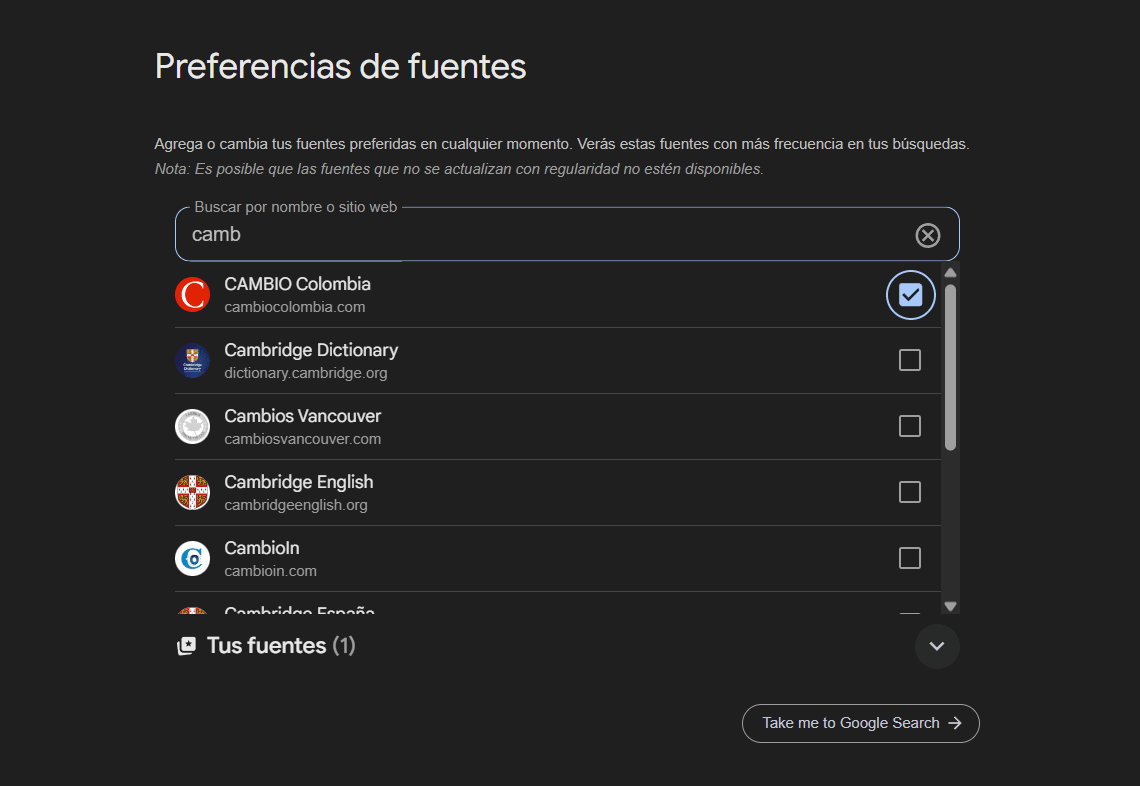Click the Preferencias de fuentes title
This screenshot has width=1140, height=786.
coord(340,66)
